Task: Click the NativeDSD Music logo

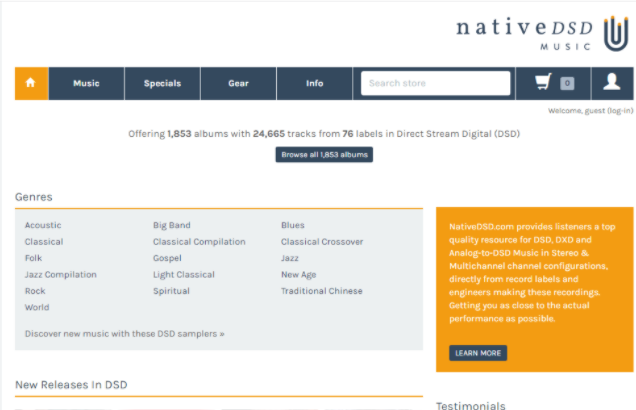Action: 543,34
